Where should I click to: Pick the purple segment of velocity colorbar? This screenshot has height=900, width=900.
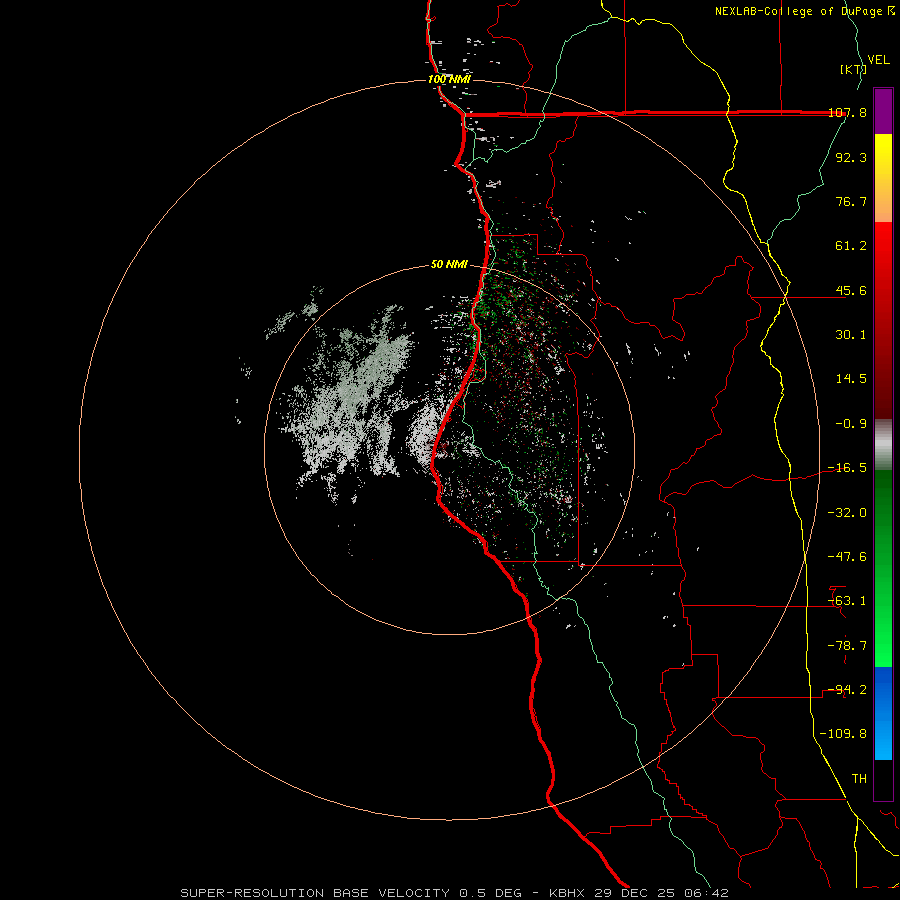[x=883, y=111]
